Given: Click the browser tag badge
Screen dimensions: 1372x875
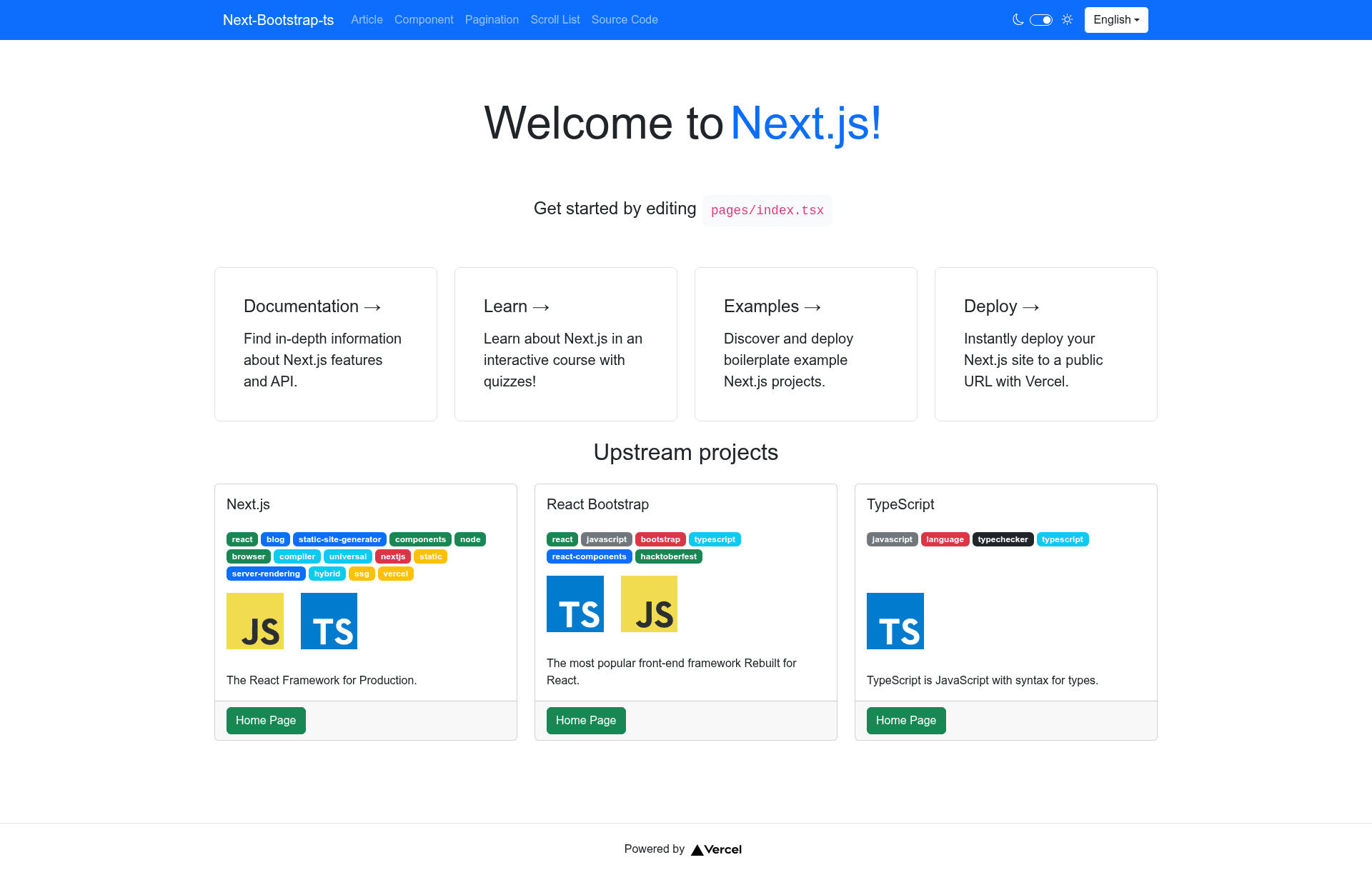Looking at the screenshot, I should click(x=249, y=556).
